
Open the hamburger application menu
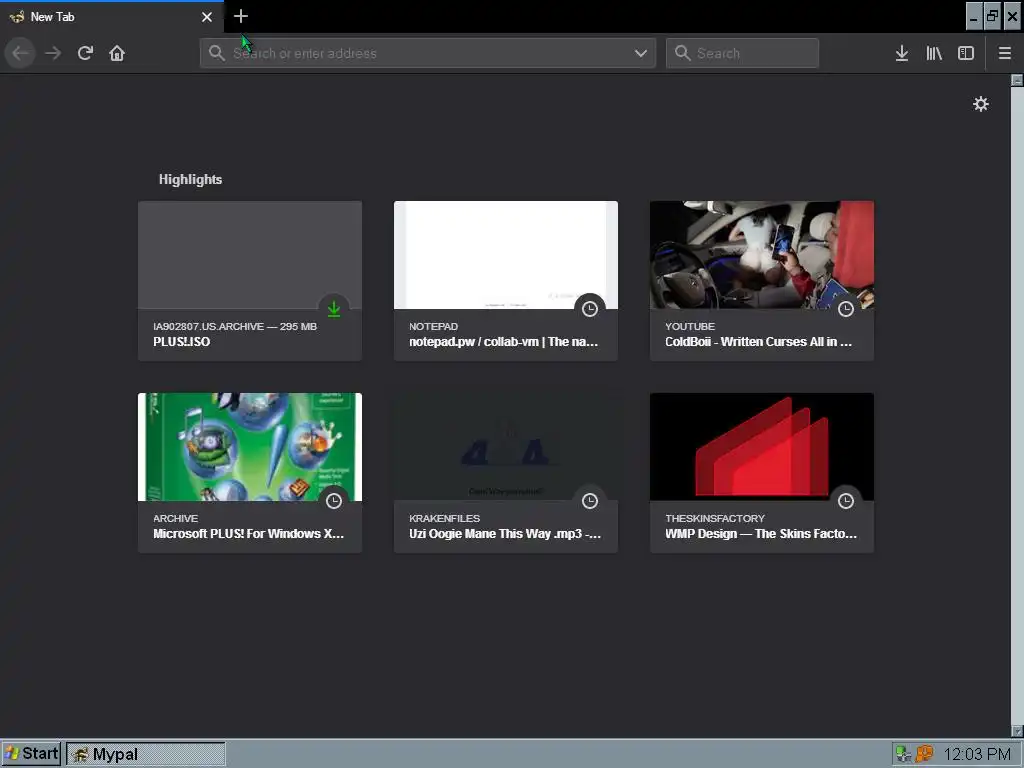(1005, 53)
